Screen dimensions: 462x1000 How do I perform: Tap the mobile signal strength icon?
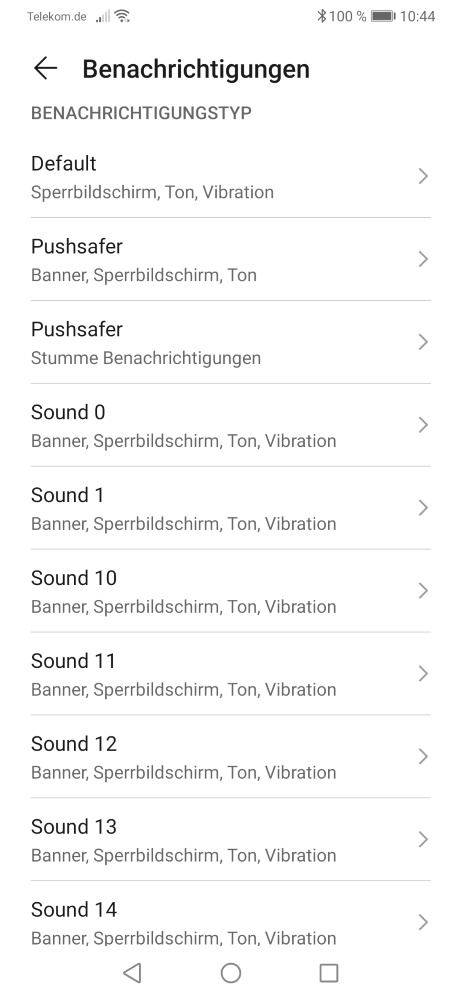pyautogui.click(x=102, y=16)
